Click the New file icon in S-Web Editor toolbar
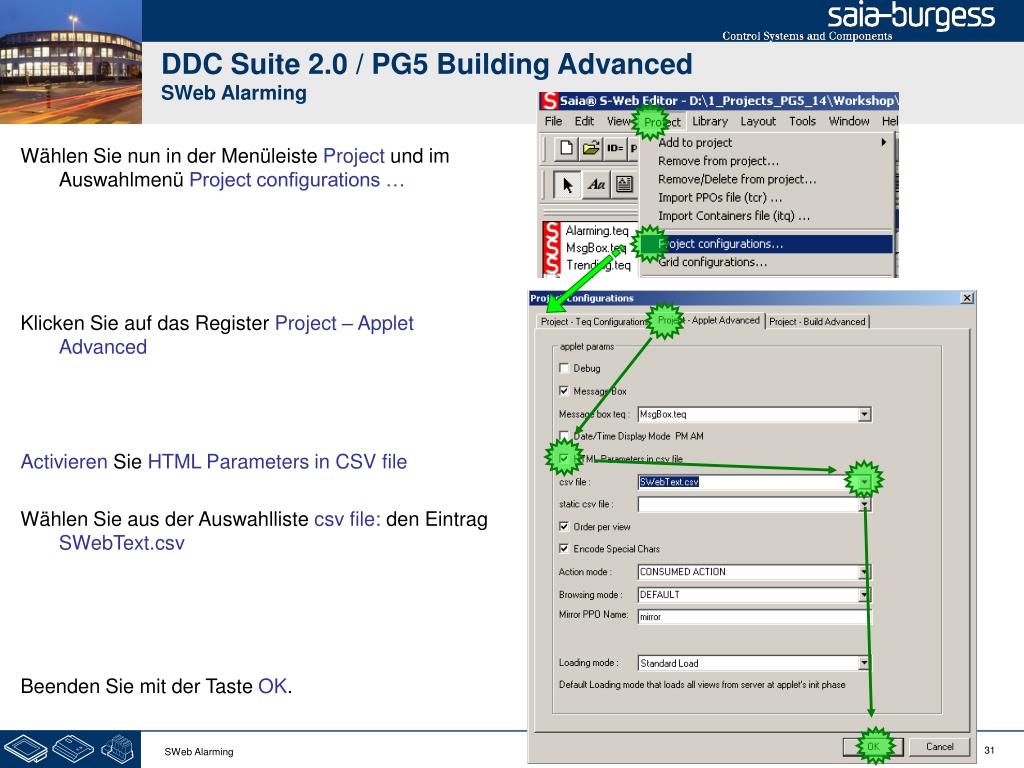The width and height of the screenshot is (1024, 768). [566, 148]
